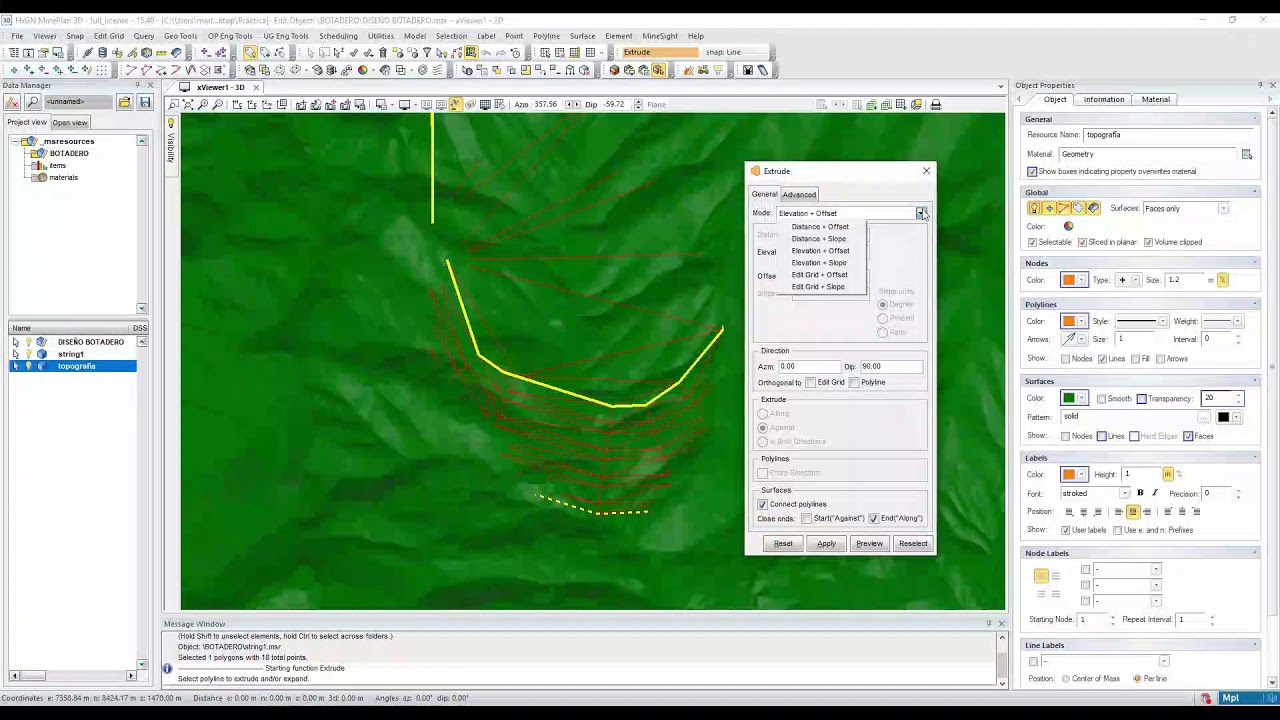
Task: Toggle Show boxes indicating property overwrites checkbox
Action: [x=1033, y=171]
